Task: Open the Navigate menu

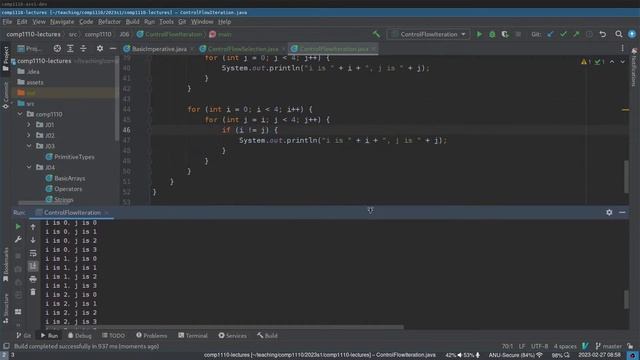Action: pos(62,22)
